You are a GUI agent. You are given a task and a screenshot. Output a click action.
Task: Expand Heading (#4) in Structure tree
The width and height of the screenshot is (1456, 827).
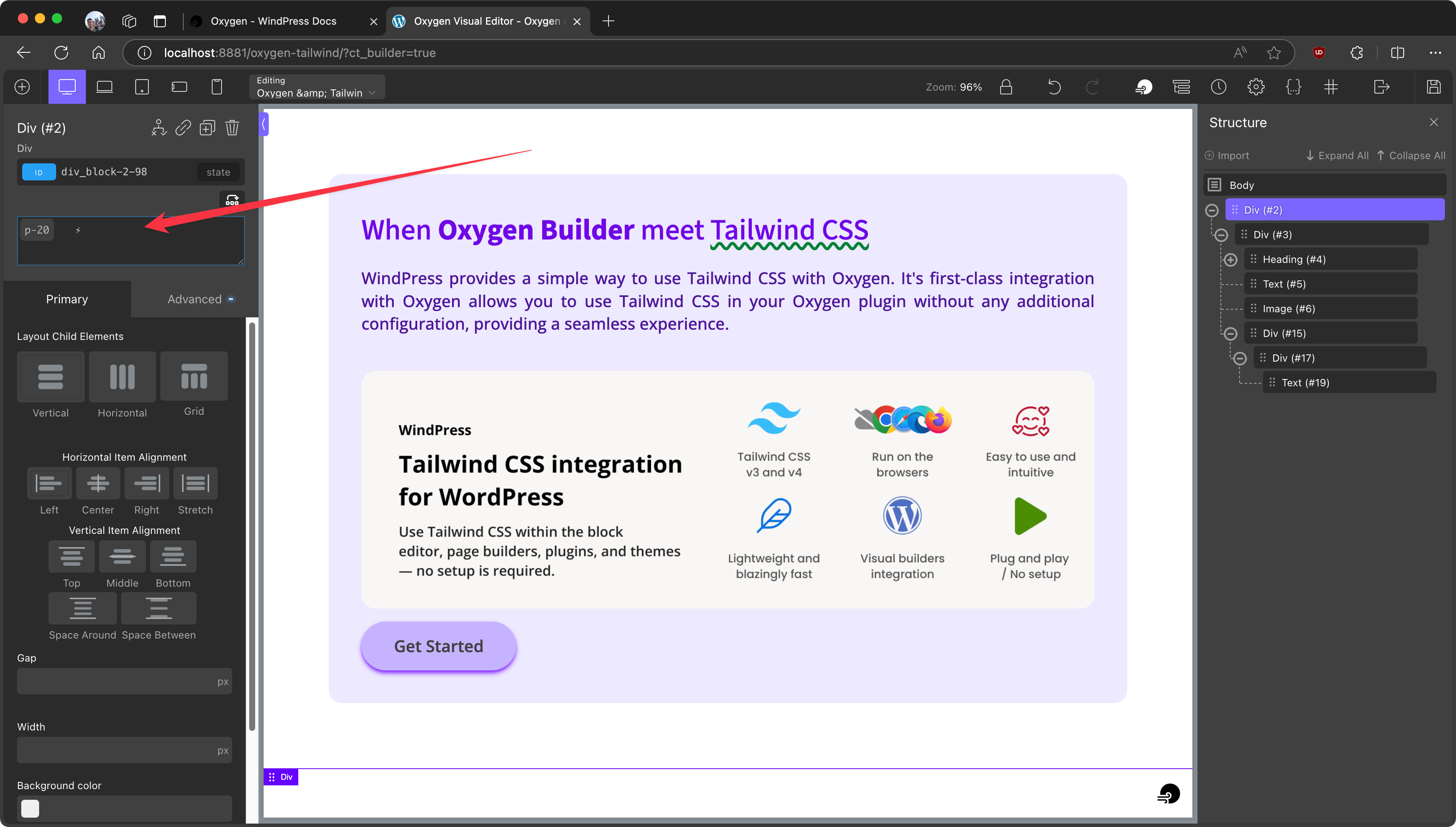(x=1230, y=260)
